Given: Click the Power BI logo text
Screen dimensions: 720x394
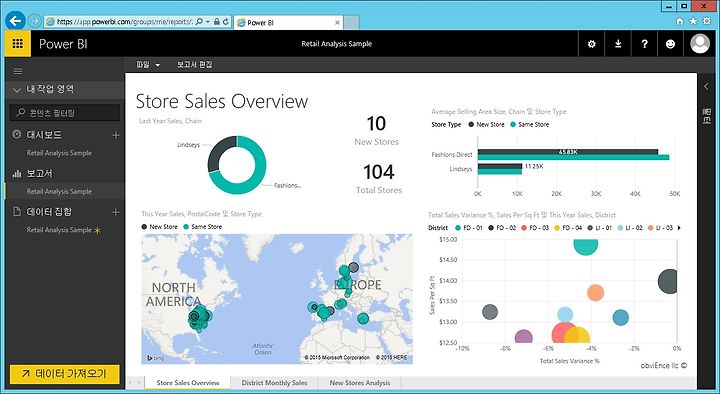Looking at the screenshot, I should 63,44.
